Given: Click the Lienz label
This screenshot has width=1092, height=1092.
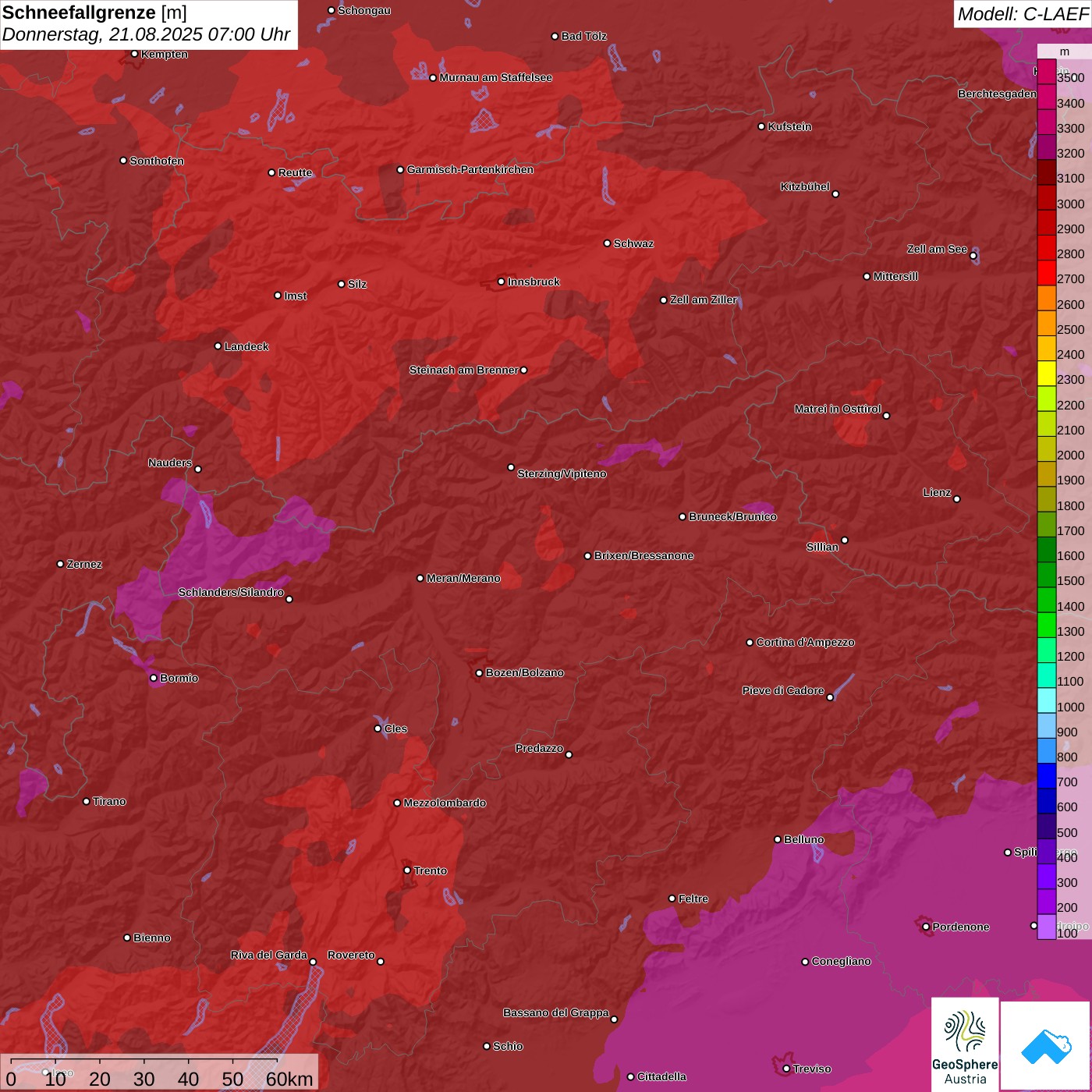Looking at the screenshot, I should click(937, 493).
